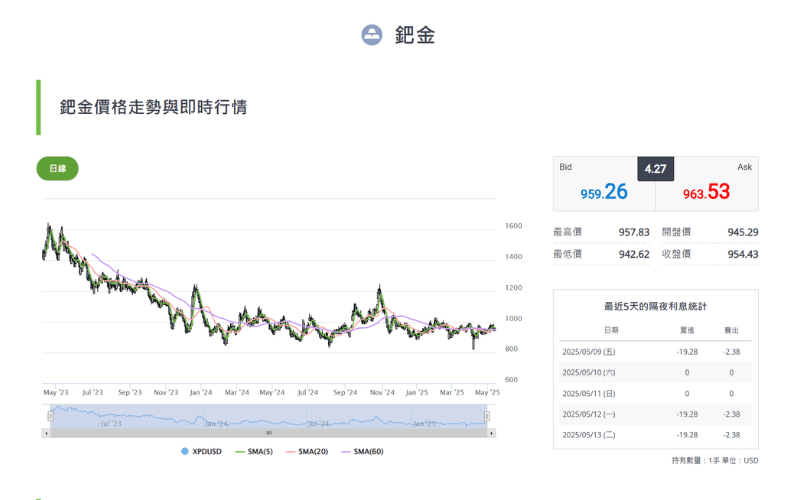Screen dimensions: 800x500
Task: Click the scrollbar grip thumb under navigator
Action: [x=269, y=433]
